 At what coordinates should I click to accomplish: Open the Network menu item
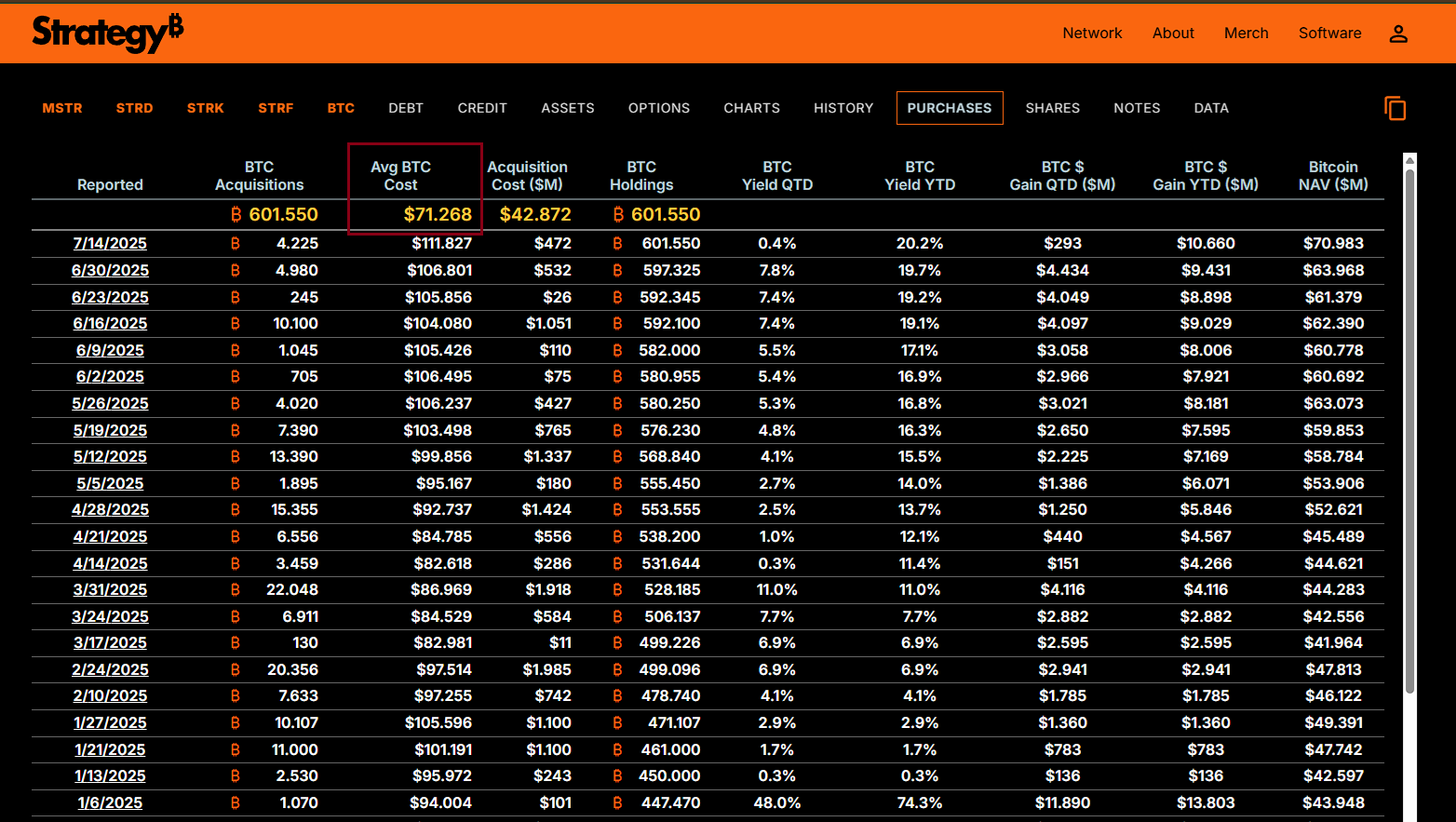[x=1092, y=34]
